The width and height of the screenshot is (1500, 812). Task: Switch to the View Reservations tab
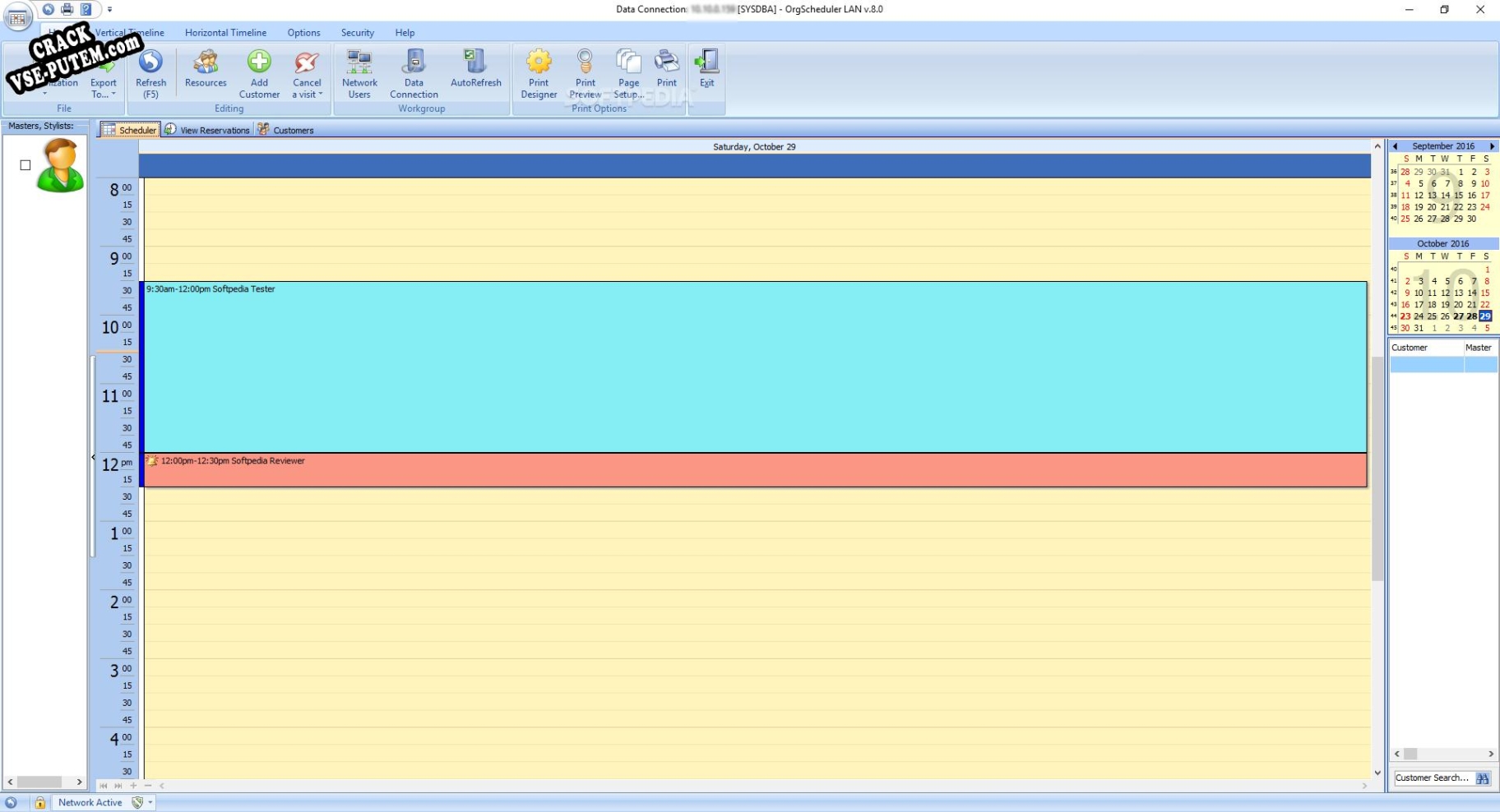coord(207,130)
